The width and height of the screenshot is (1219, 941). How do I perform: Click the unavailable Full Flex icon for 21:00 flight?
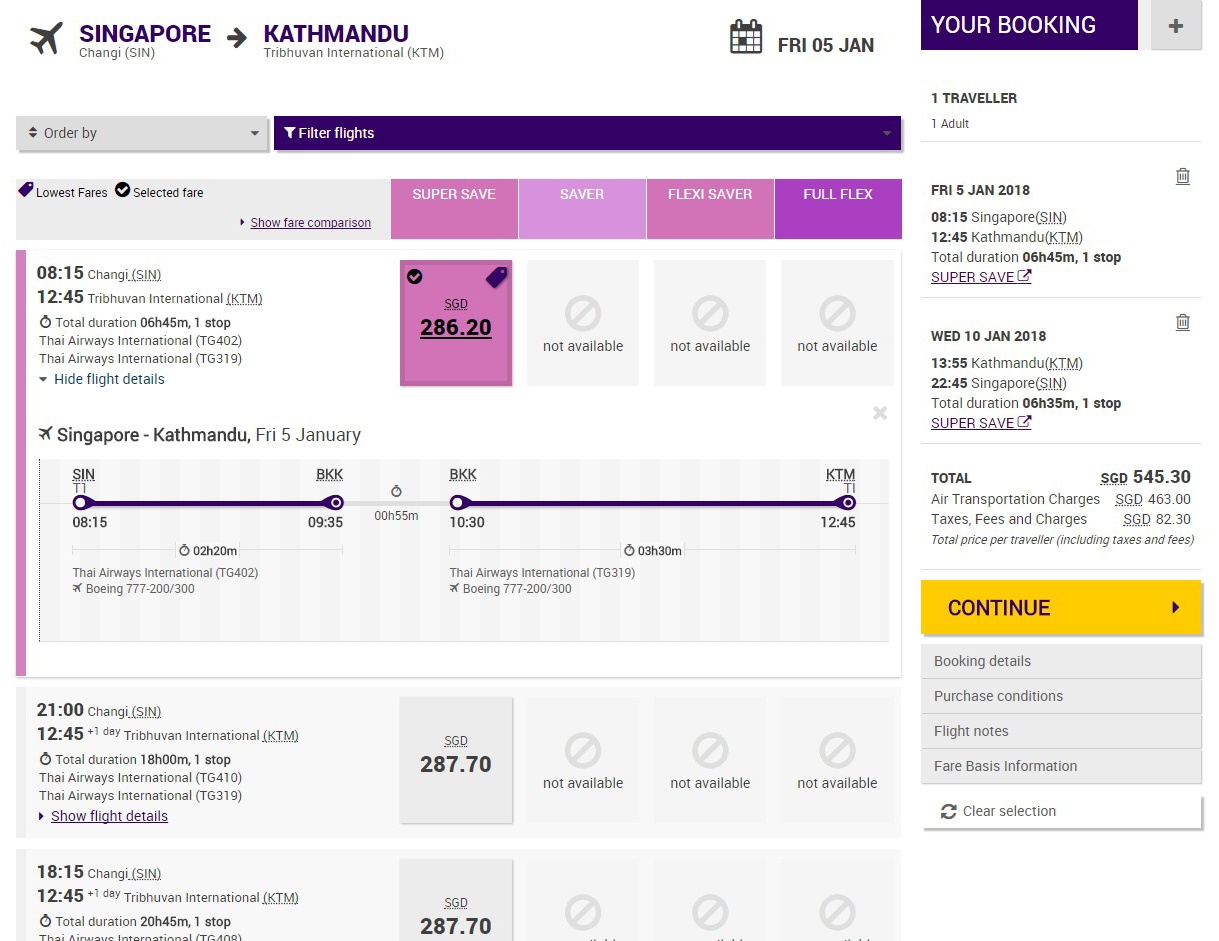pos(837,750)
